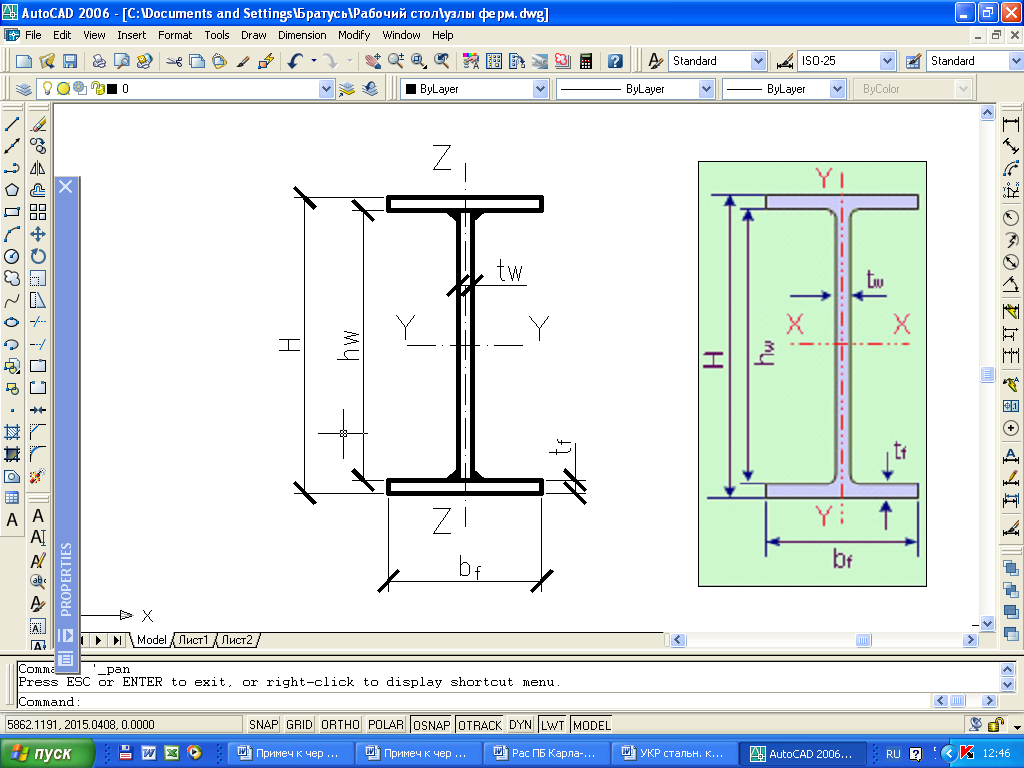Select the Mirror tool
Screen dimensions: 1024x768
click(x=38, y=168)
